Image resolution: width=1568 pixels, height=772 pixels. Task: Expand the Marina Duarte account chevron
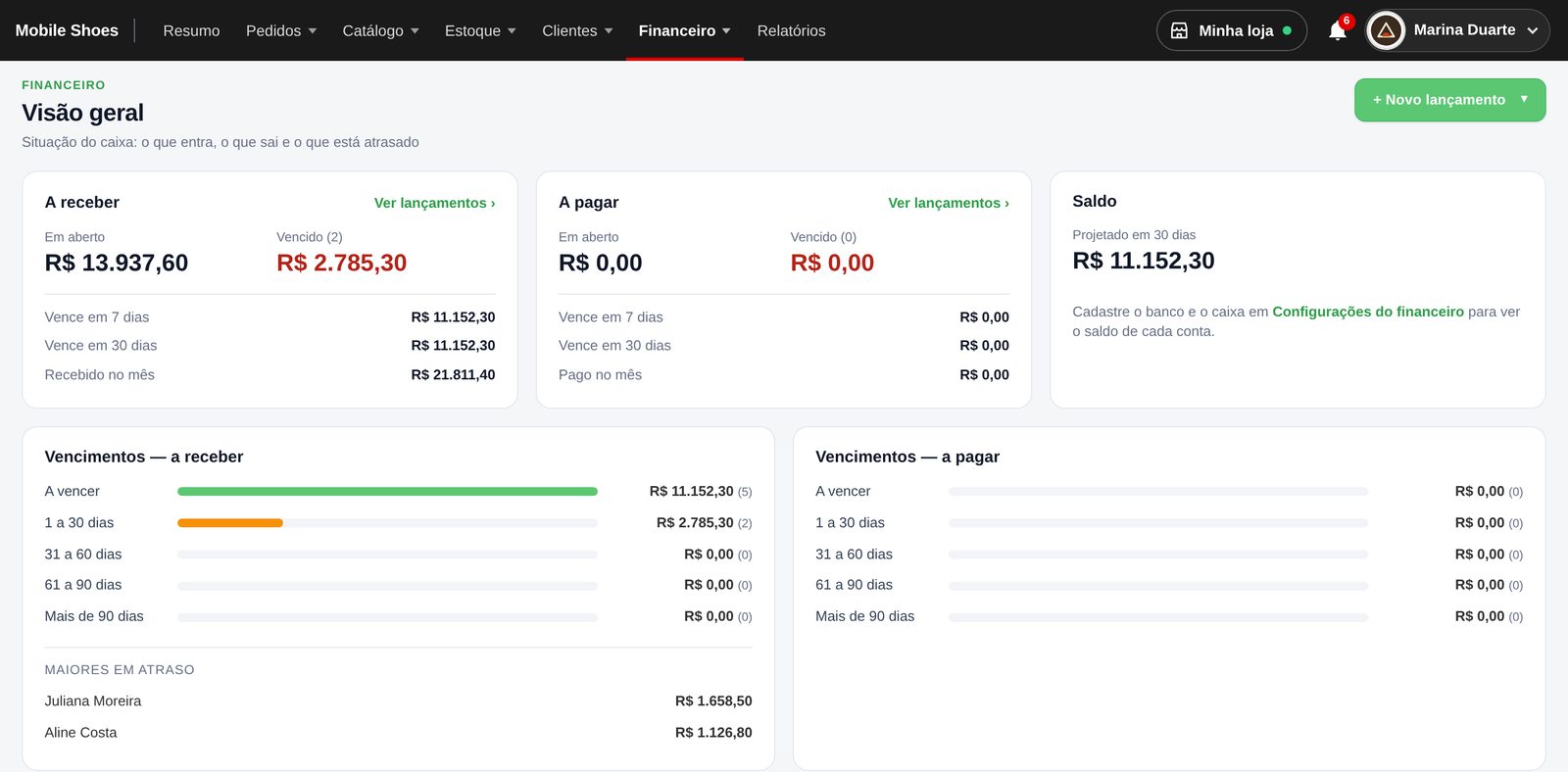coord(1533,30)
